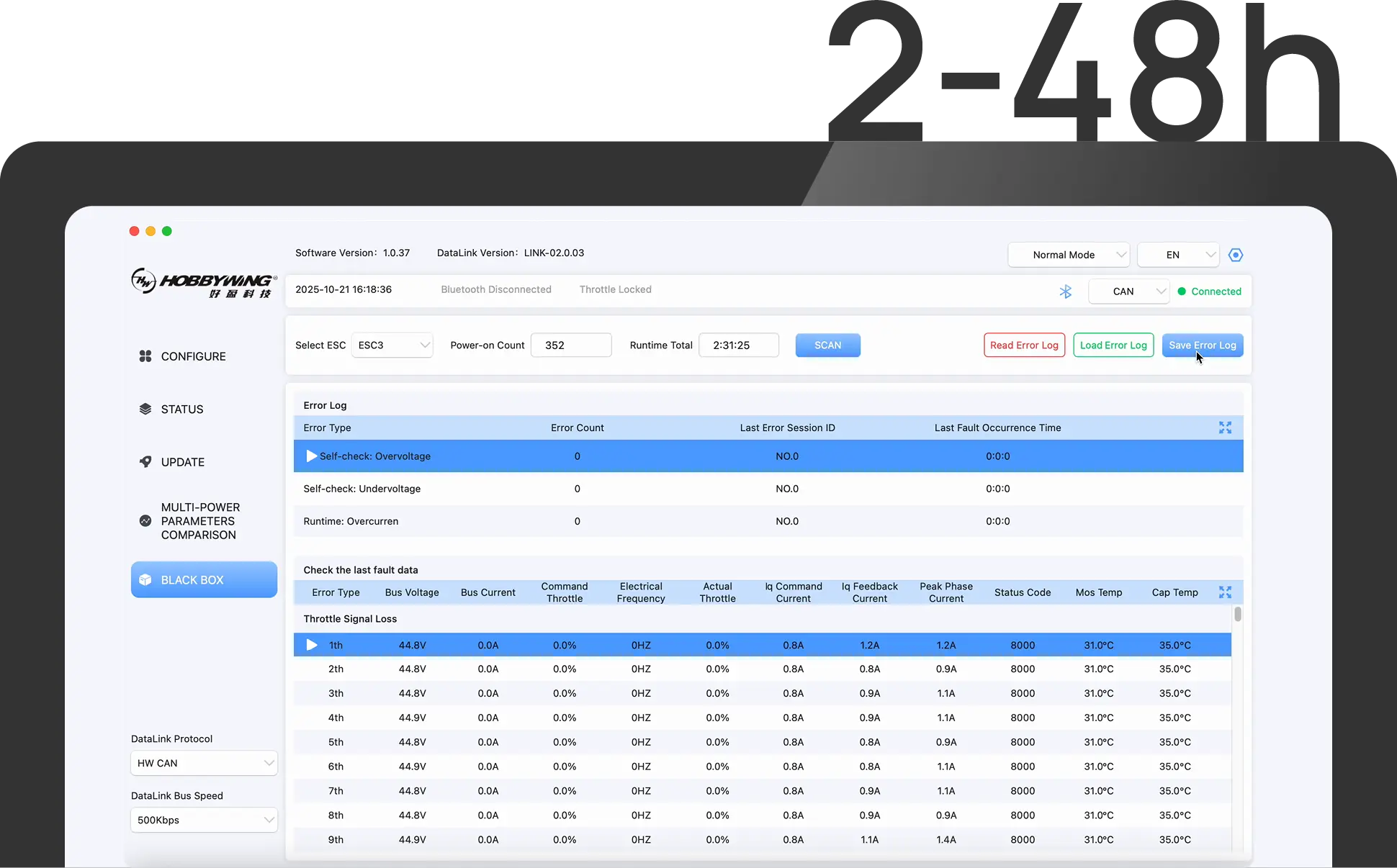
Task: Click the Black Box cube icon
Action: pyautogui.click(x=145, y=580)
